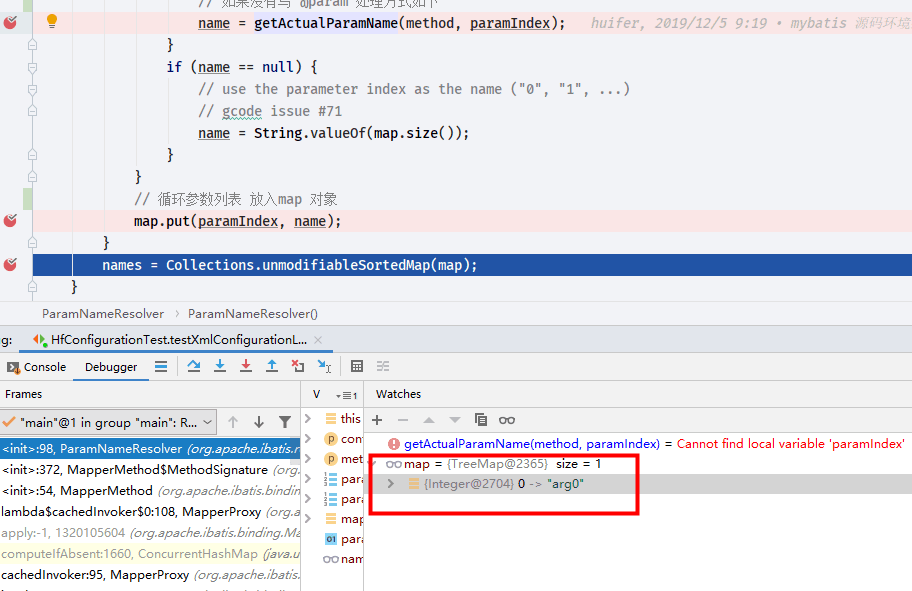Screen dimensions: 912x591
Task: Collapse the 'if (name == null)' code block
Action: (33, 67)
